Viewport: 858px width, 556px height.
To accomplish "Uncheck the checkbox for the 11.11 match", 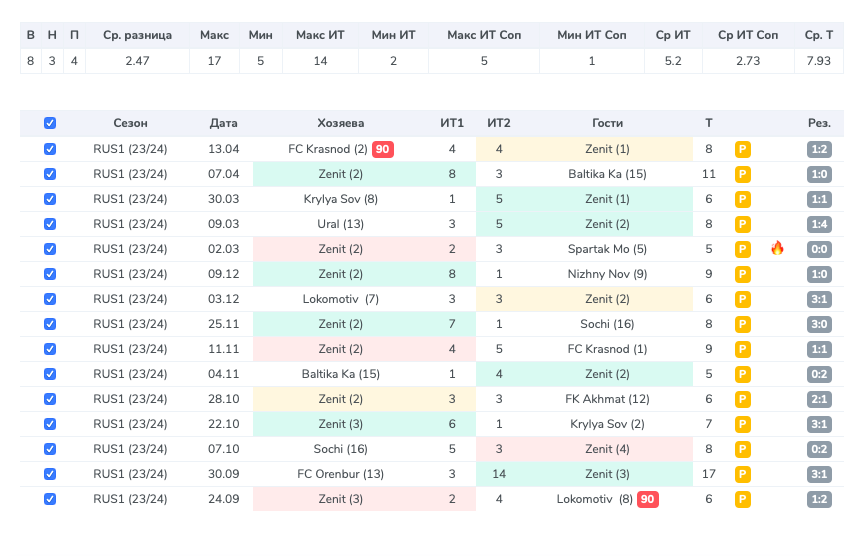I will point(50,349).
